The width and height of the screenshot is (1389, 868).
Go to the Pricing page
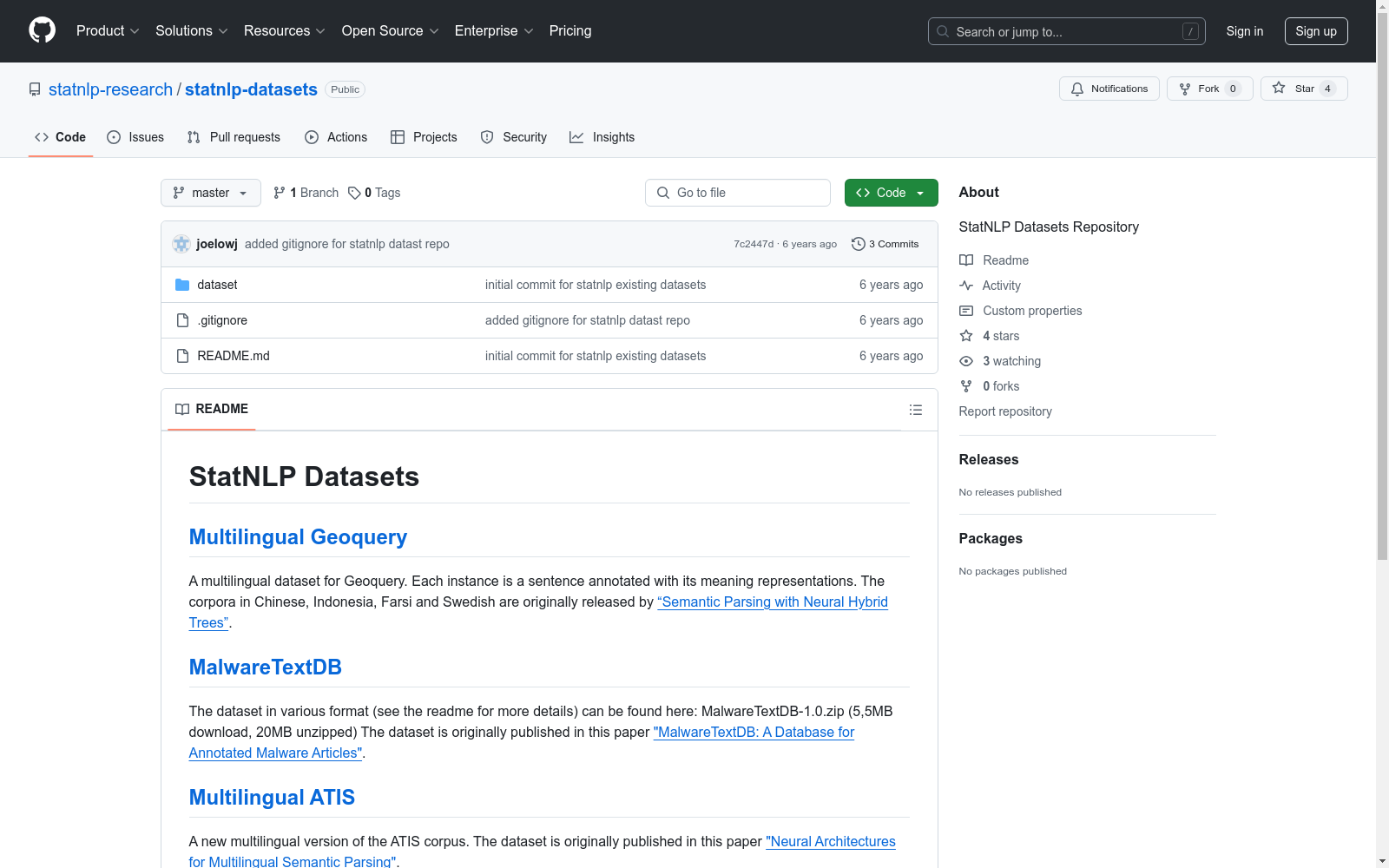pos(570,31)
